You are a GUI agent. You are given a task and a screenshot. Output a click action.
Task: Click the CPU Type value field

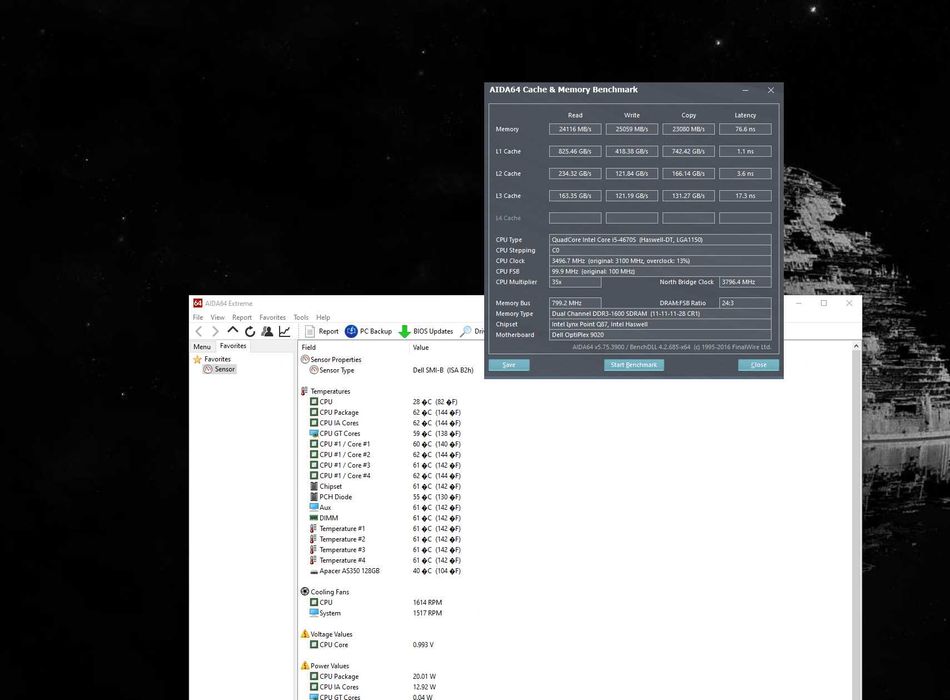(660, 239)
